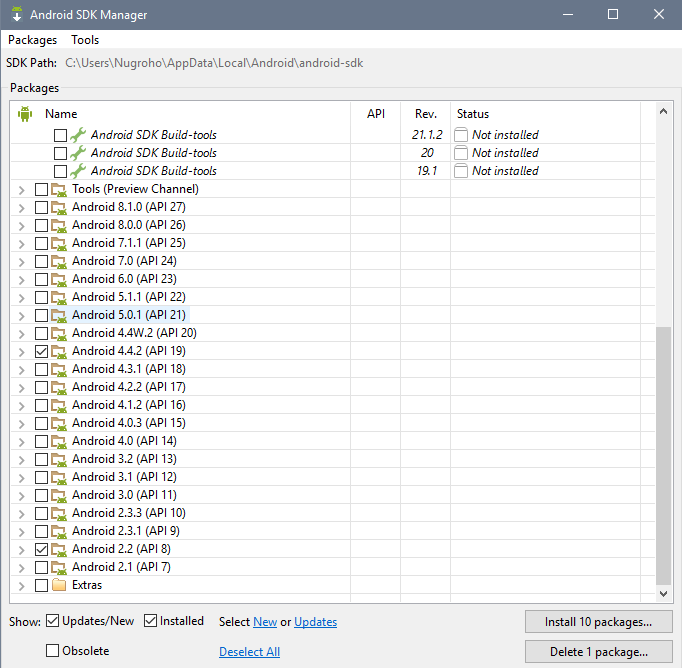The width and height of the screenshot is (682, 668).
Task: Open the Tools menu
Action: point(85,40)
